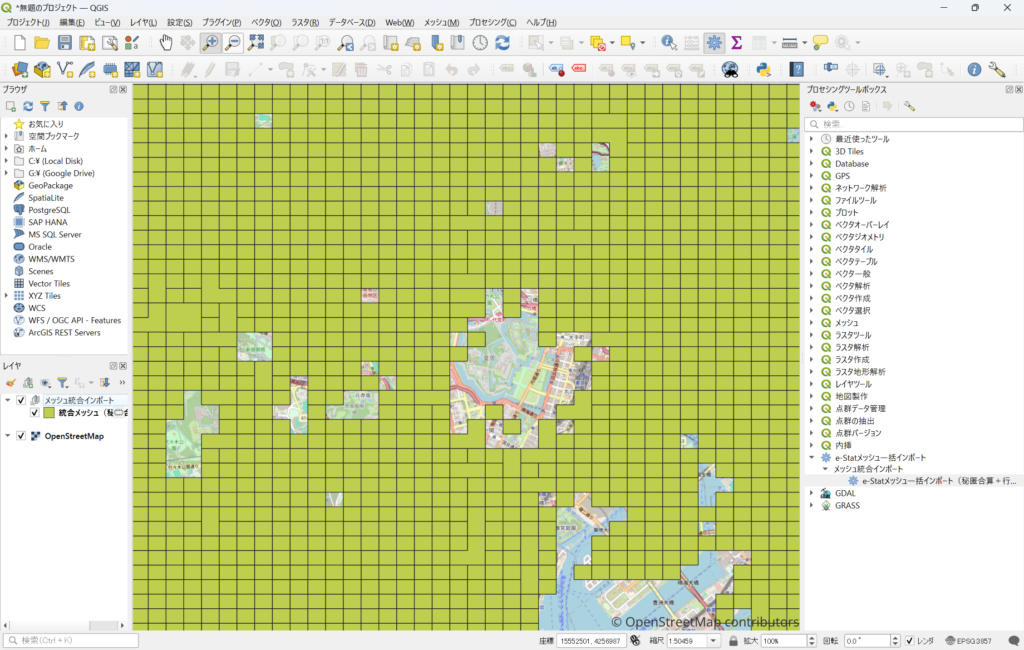Open the プラグイン(P) menu
Image resolution: width=1024 pixels, height=650 pixels.
[x=221, y=22]
